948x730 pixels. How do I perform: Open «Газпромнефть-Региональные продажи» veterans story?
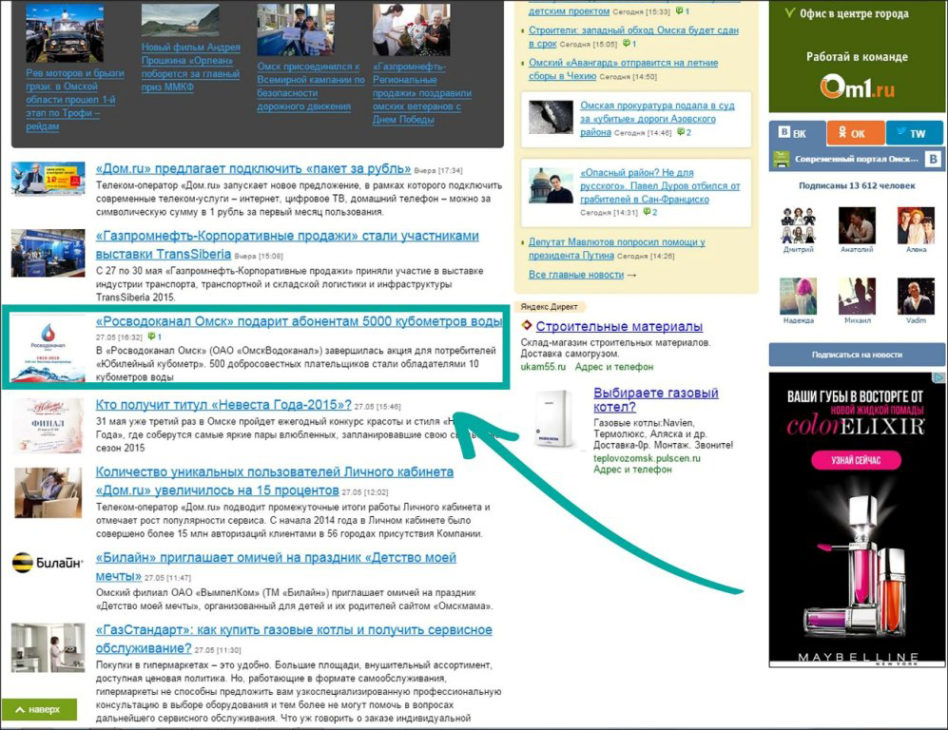coord(422,93)
